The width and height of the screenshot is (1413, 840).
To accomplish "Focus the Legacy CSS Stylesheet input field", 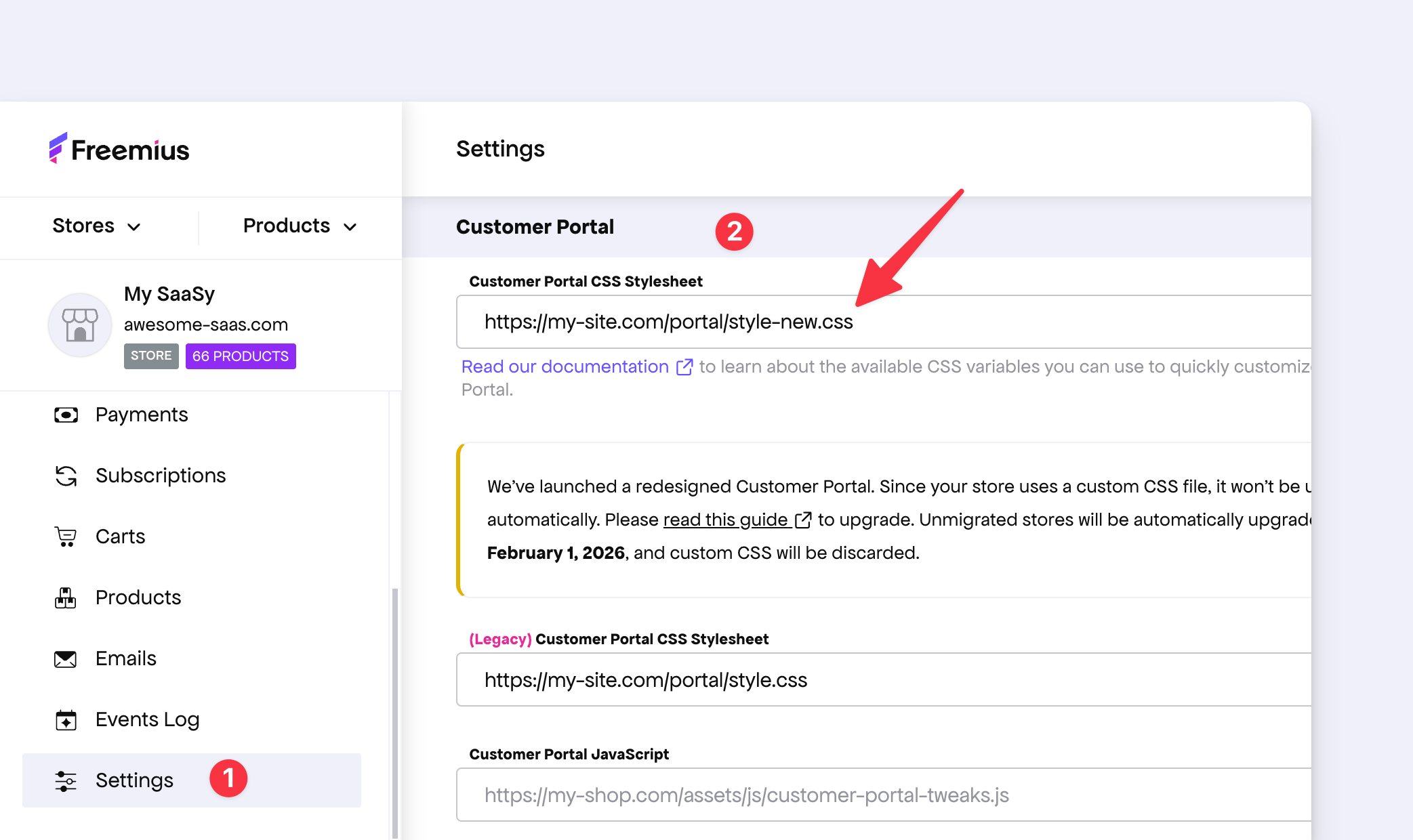I will click(881, 679).
